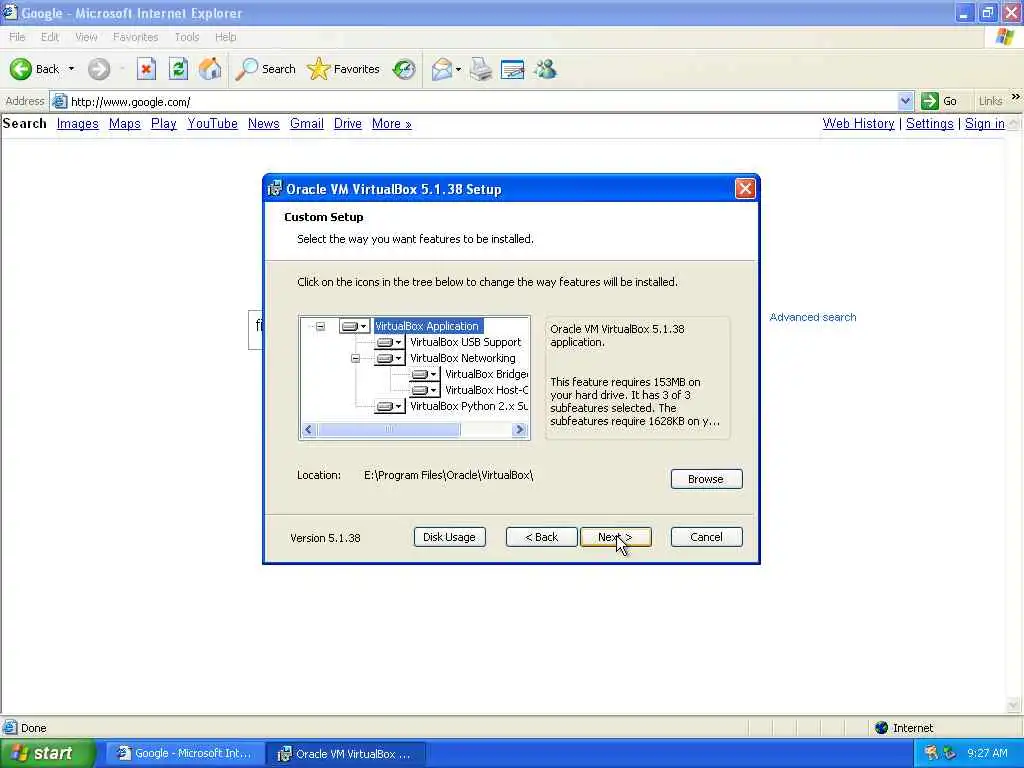Open the Help menu in IE
The width and height of the screenshot is (1024, 768).
(225, 37)
